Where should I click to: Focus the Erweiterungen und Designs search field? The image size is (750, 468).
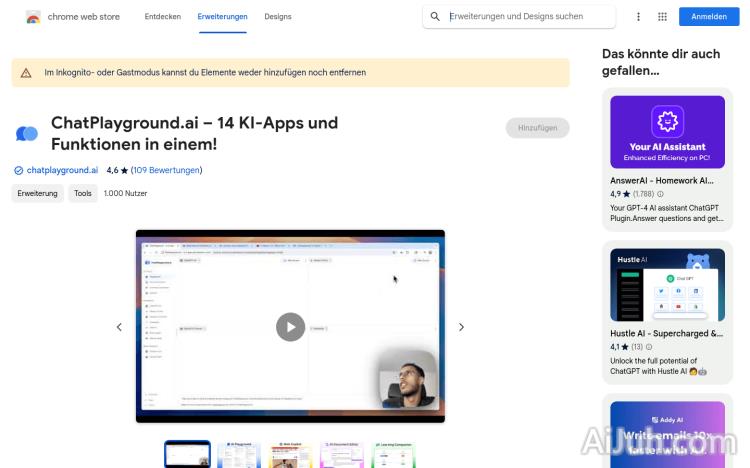coord(528,17)
